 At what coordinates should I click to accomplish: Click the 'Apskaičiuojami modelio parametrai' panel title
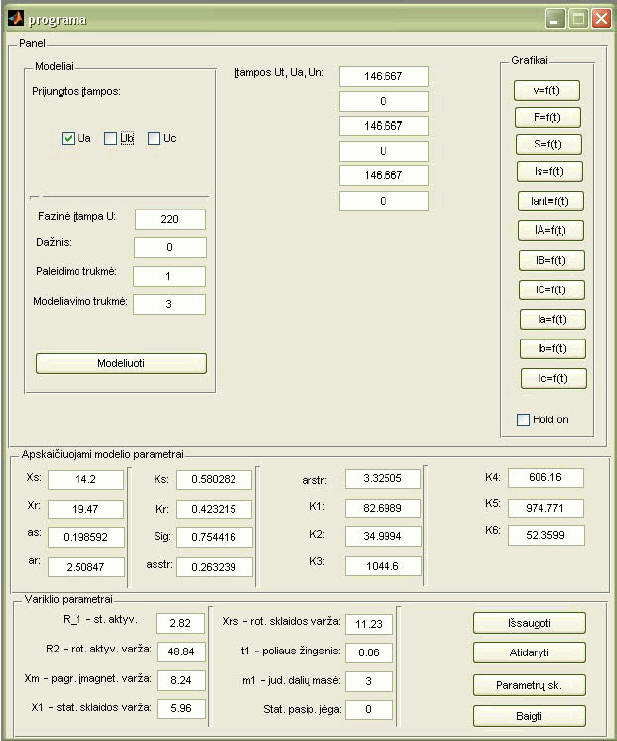[x=103, y=455]
